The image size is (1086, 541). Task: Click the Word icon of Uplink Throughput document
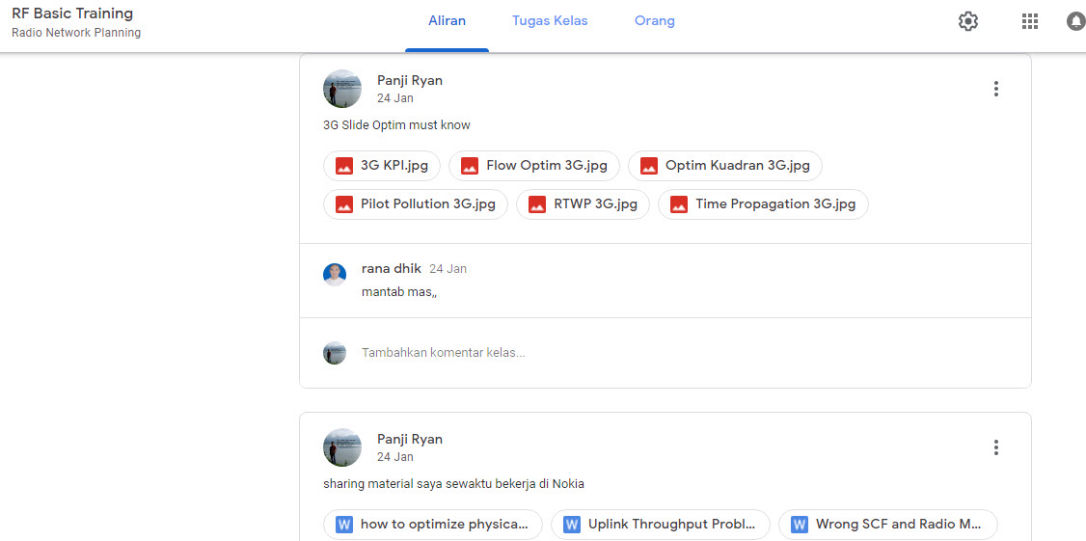pos(572,524)
